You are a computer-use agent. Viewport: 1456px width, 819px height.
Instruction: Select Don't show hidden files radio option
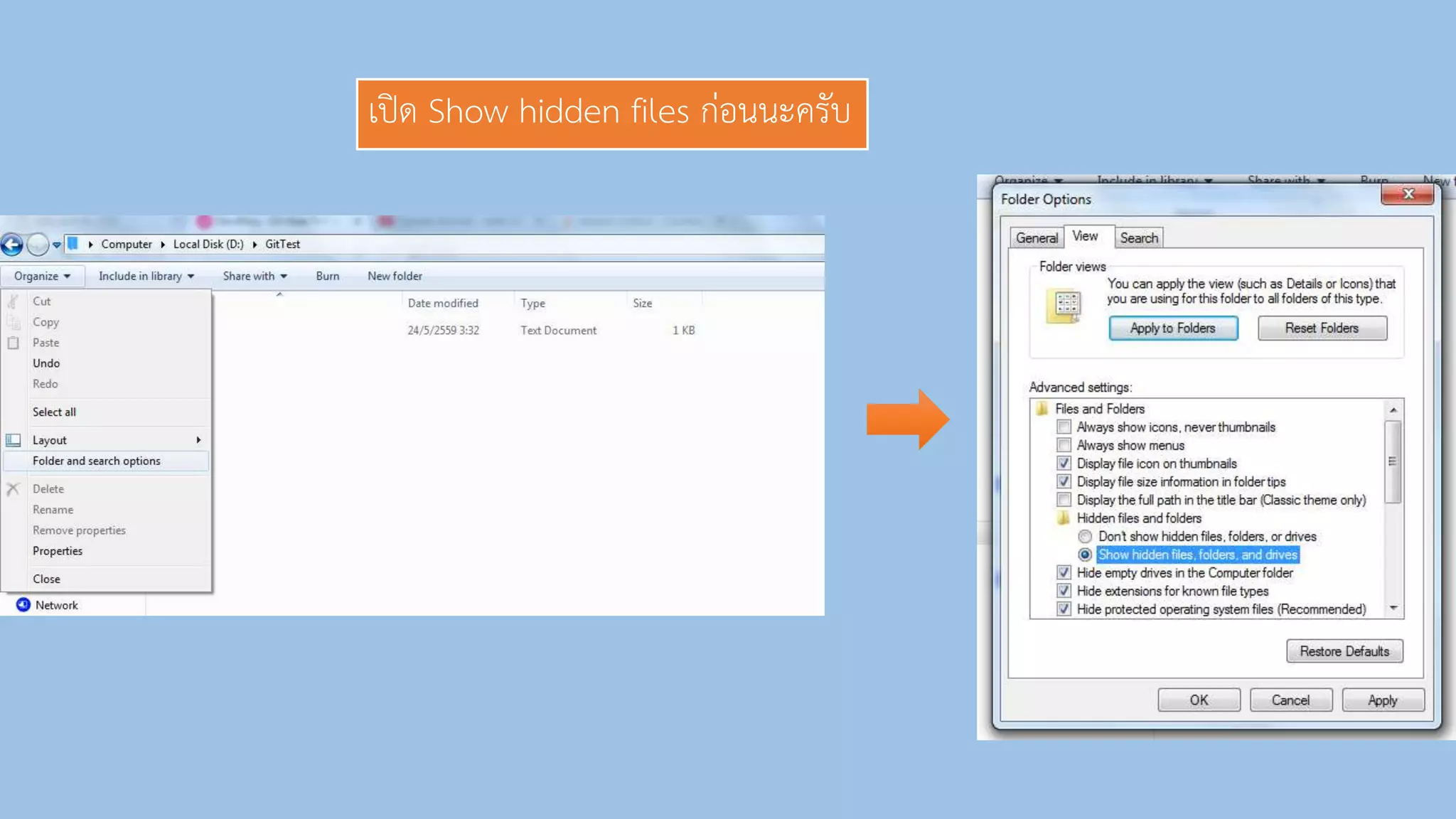pos(1085,537)
